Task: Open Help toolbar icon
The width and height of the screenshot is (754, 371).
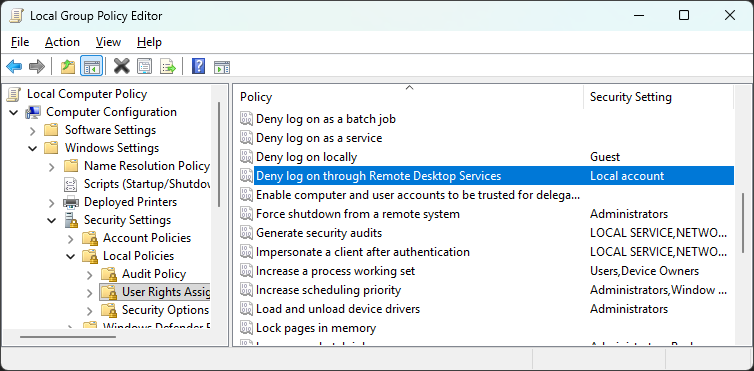Action: [199, 66]
